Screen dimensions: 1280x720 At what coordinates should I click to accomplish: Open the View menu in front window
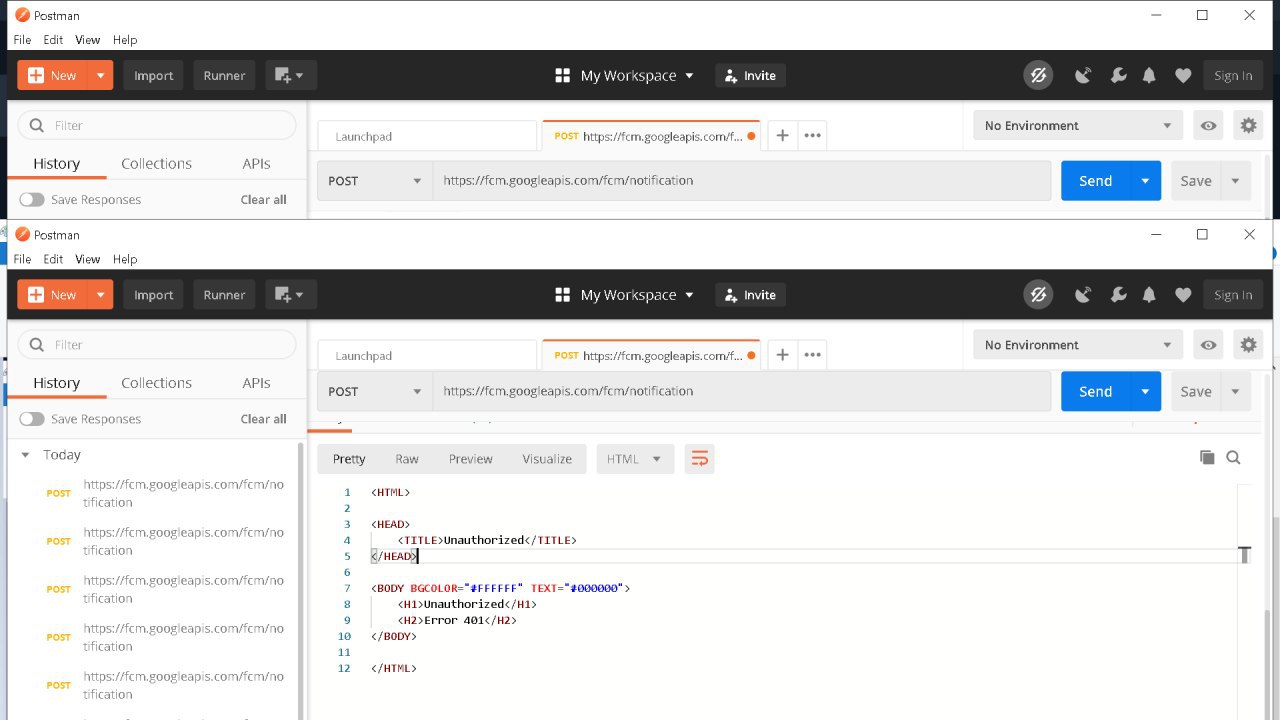88,259
